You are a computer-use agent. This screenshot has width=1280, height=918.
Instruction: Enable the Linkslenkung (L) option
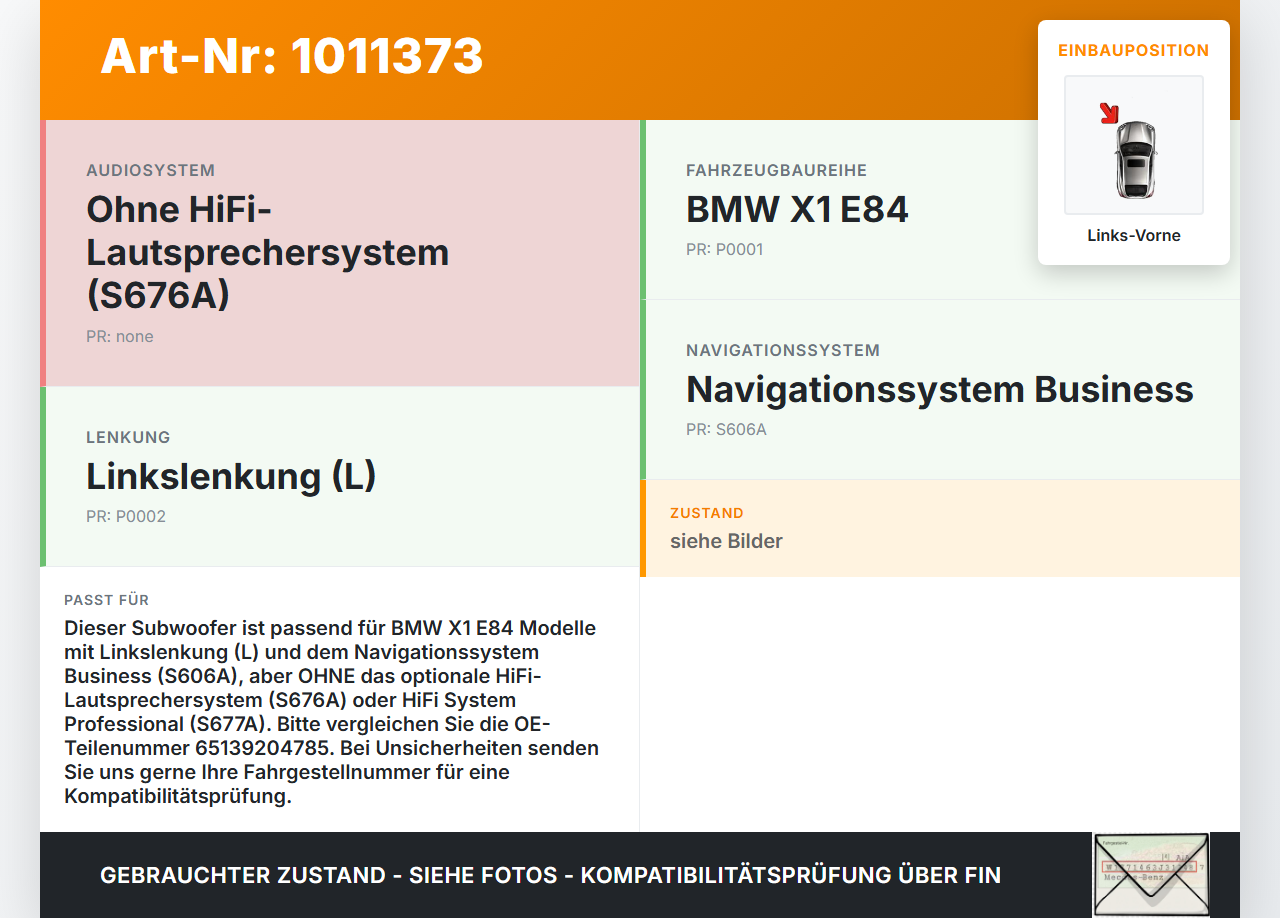pos(231,477)
